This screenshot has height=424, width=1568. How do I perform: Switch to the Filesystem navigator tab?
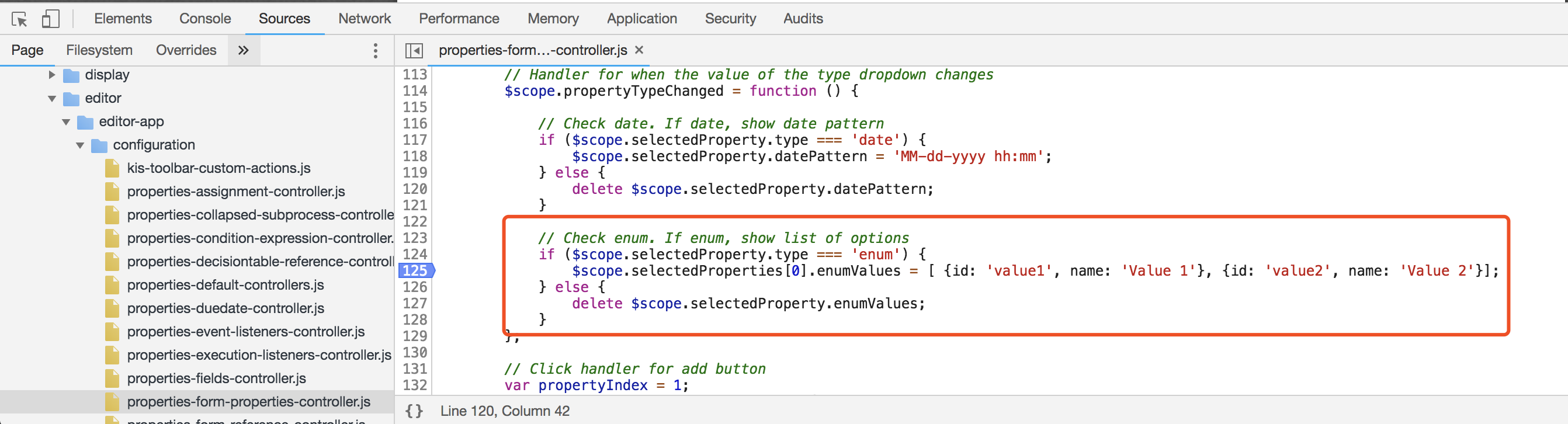(99, 50)
